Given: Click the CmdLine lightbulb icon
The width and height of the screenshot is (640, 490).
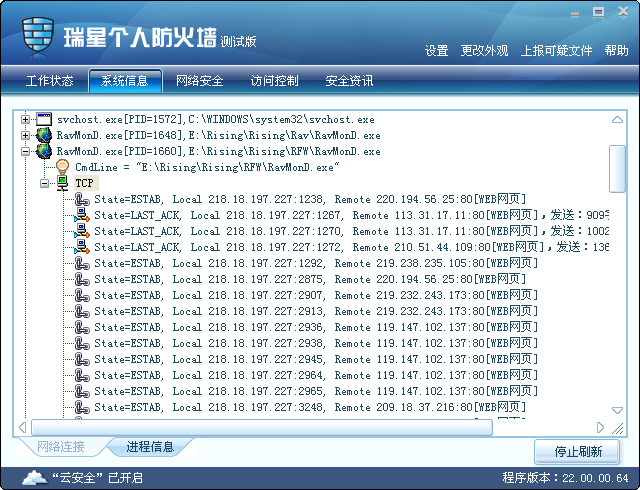Looking at the screenshot, I should (62, 167).
